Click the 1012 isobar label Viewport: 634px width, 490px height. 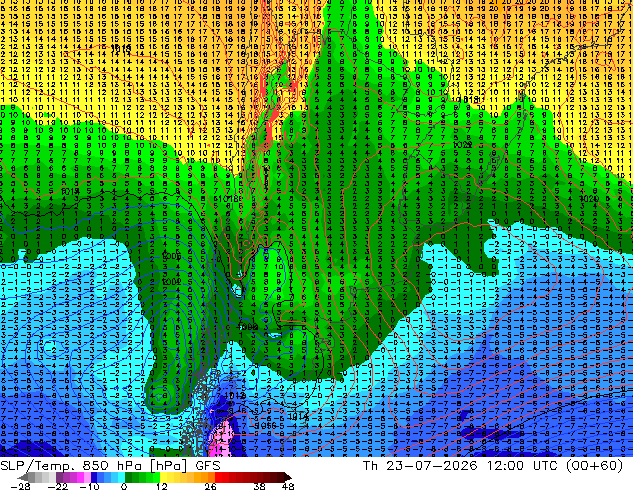235,396
